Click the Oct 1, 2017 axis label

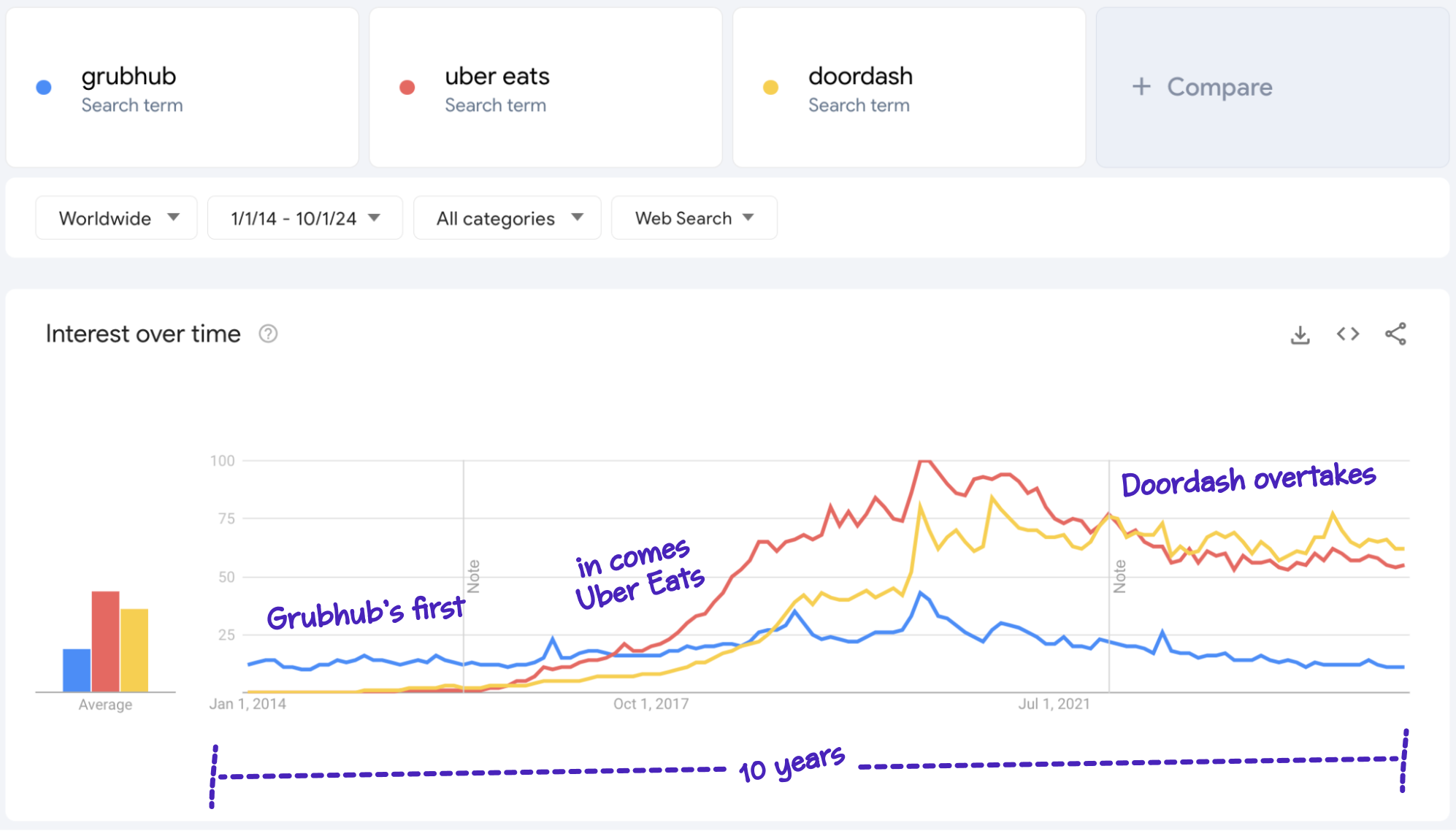651,704
